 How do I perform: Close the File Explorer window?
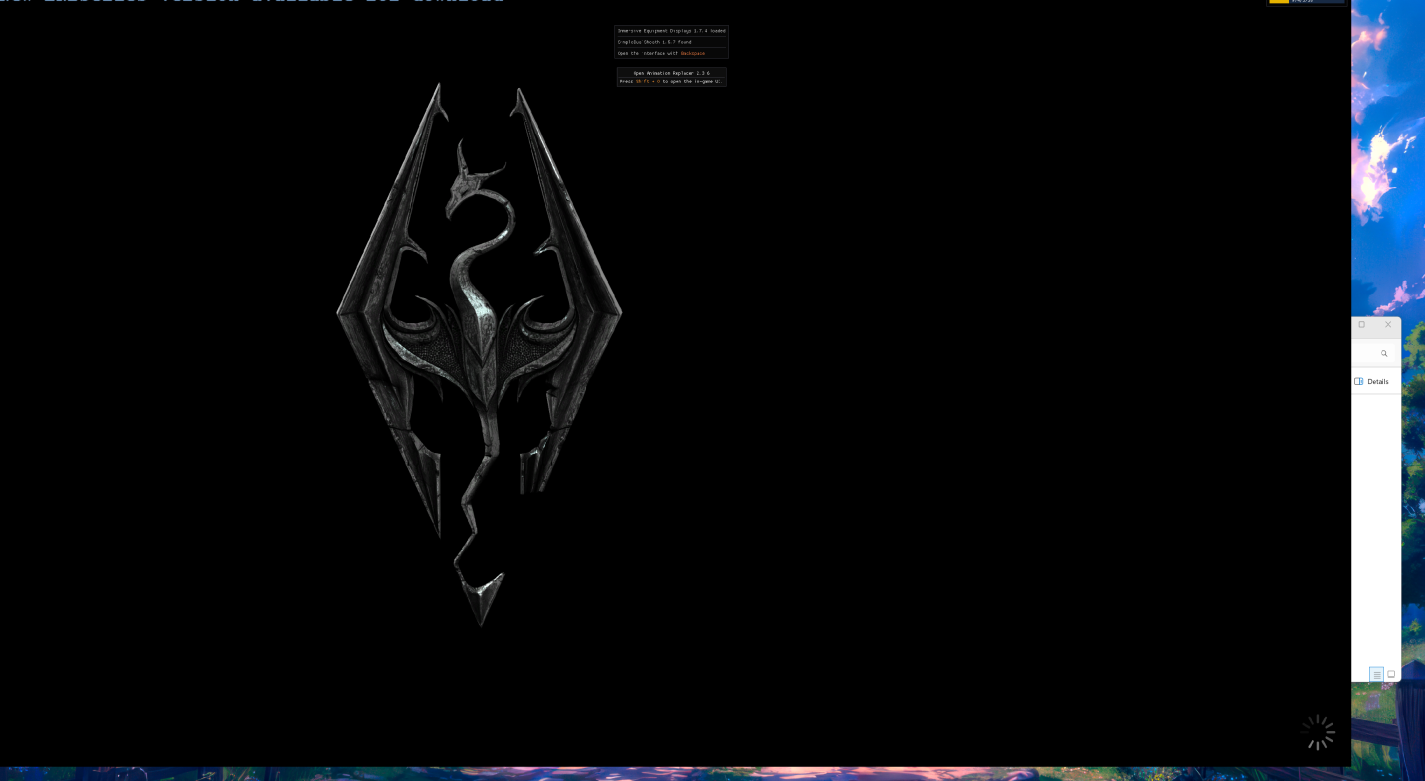coord(1388,325)
